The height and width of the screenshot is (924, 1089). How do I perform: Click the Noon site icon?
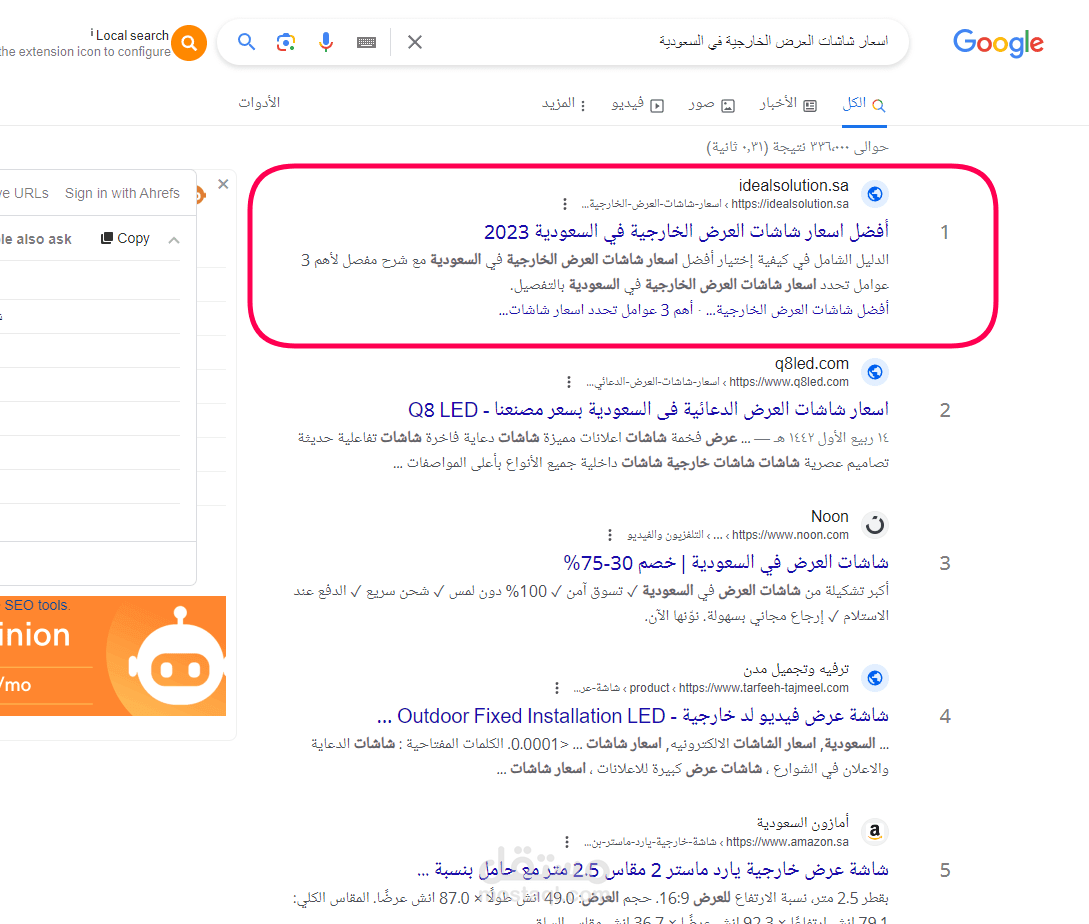(875, 524)
